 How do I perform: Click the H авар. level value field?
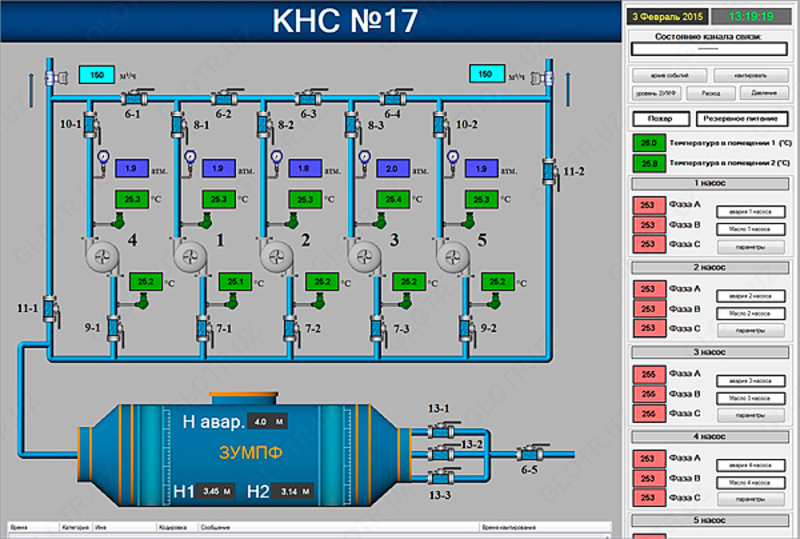click(269, 421)
